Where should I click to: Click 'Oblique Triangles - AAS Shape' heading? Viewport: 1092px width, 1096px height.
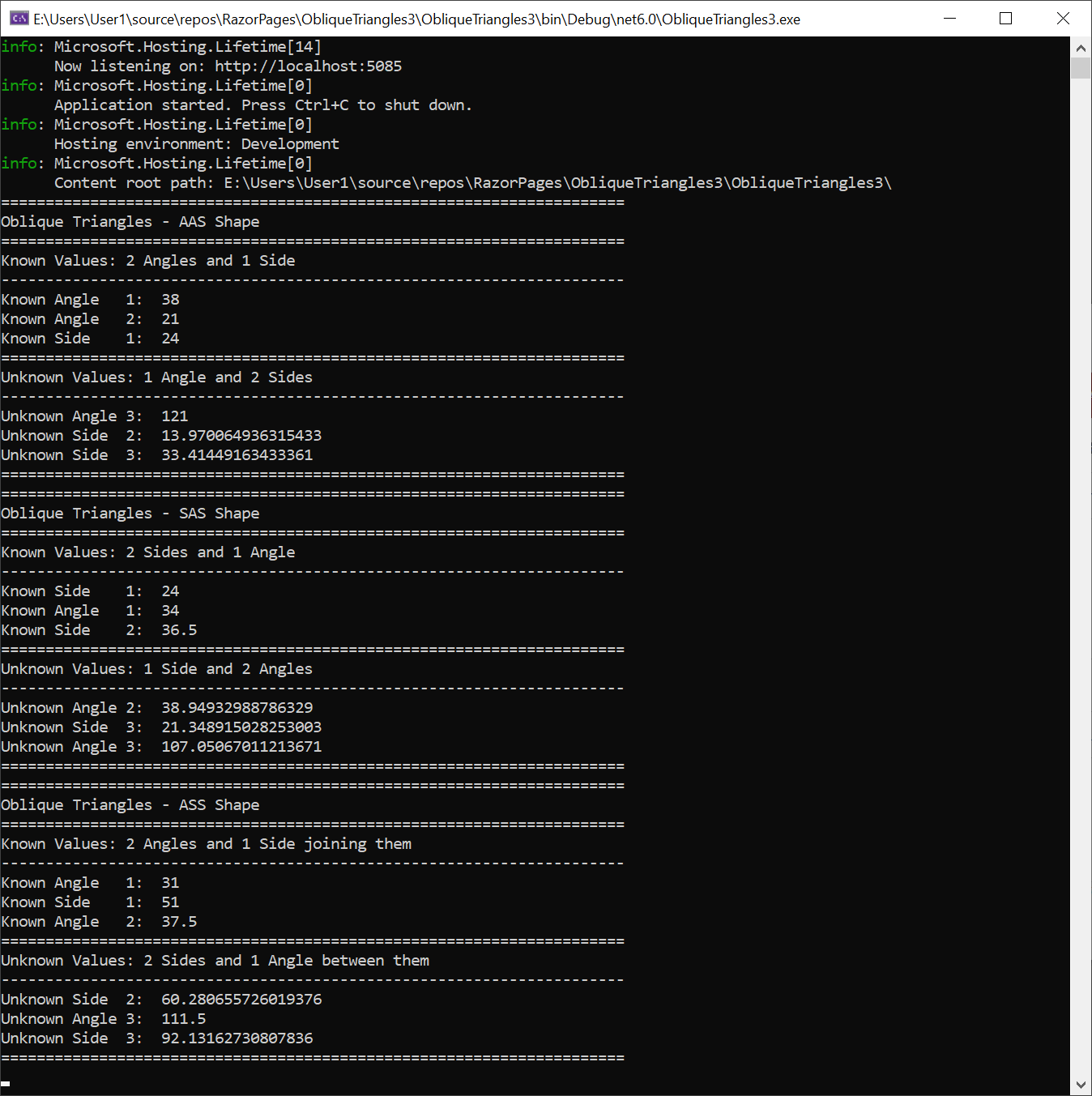coord(130,222)
